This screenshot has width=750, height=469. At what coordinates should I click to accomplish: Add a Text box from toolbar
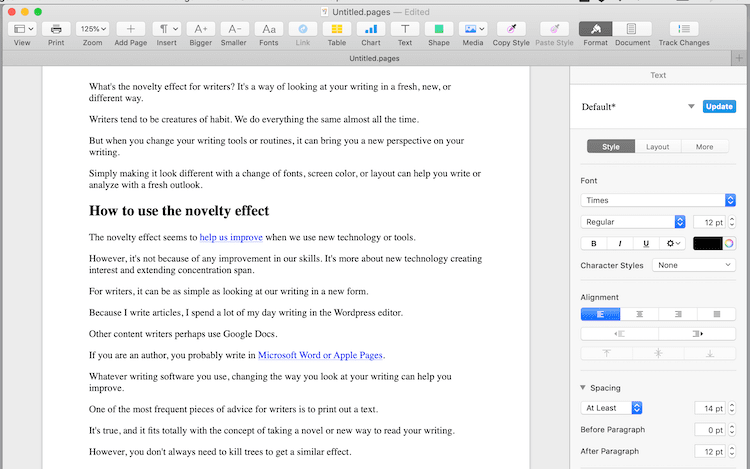point(405,29)
